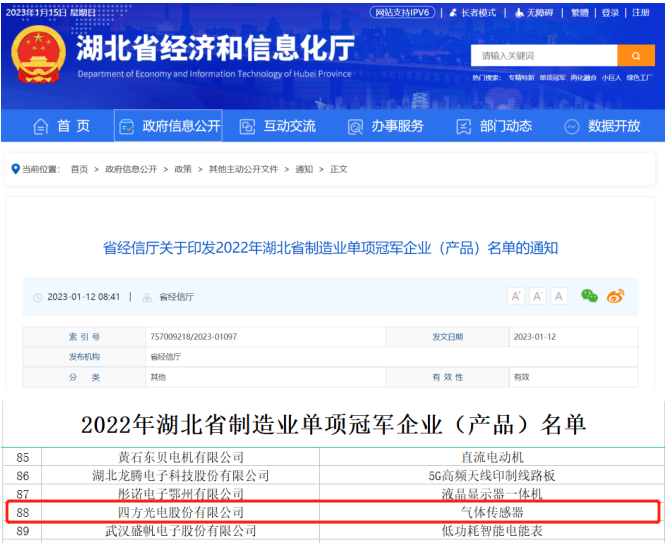Click the orange search magnifier button
This screenshot has height=545, width=668.
tap(635, 55)
